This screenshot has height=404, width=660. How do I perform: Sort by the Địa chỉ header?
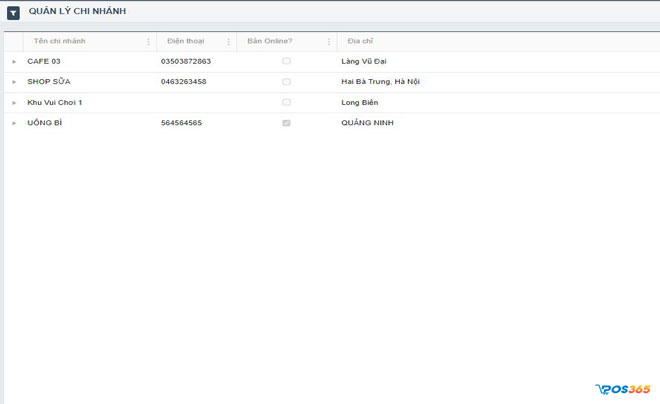(360, 41)
